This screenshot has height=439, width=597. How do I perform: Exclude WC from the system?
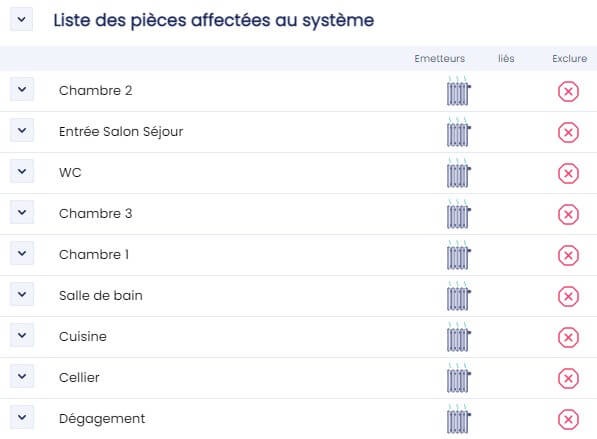tap(568, 174)
